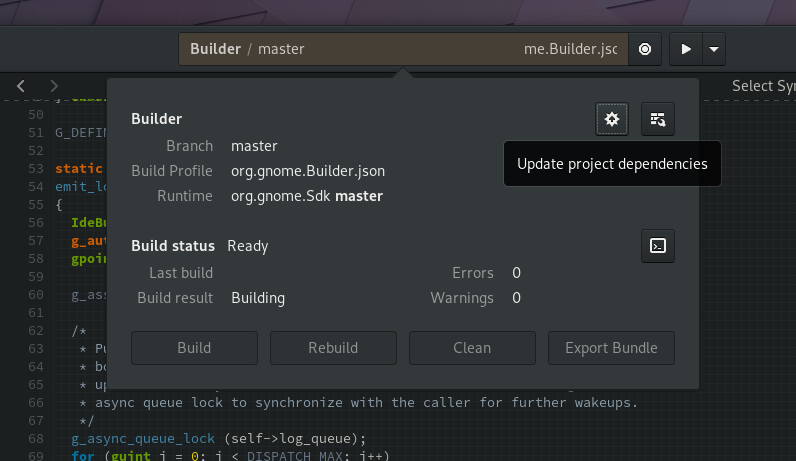
Task: Click the master branch value in popover
Action: [254, 146]
